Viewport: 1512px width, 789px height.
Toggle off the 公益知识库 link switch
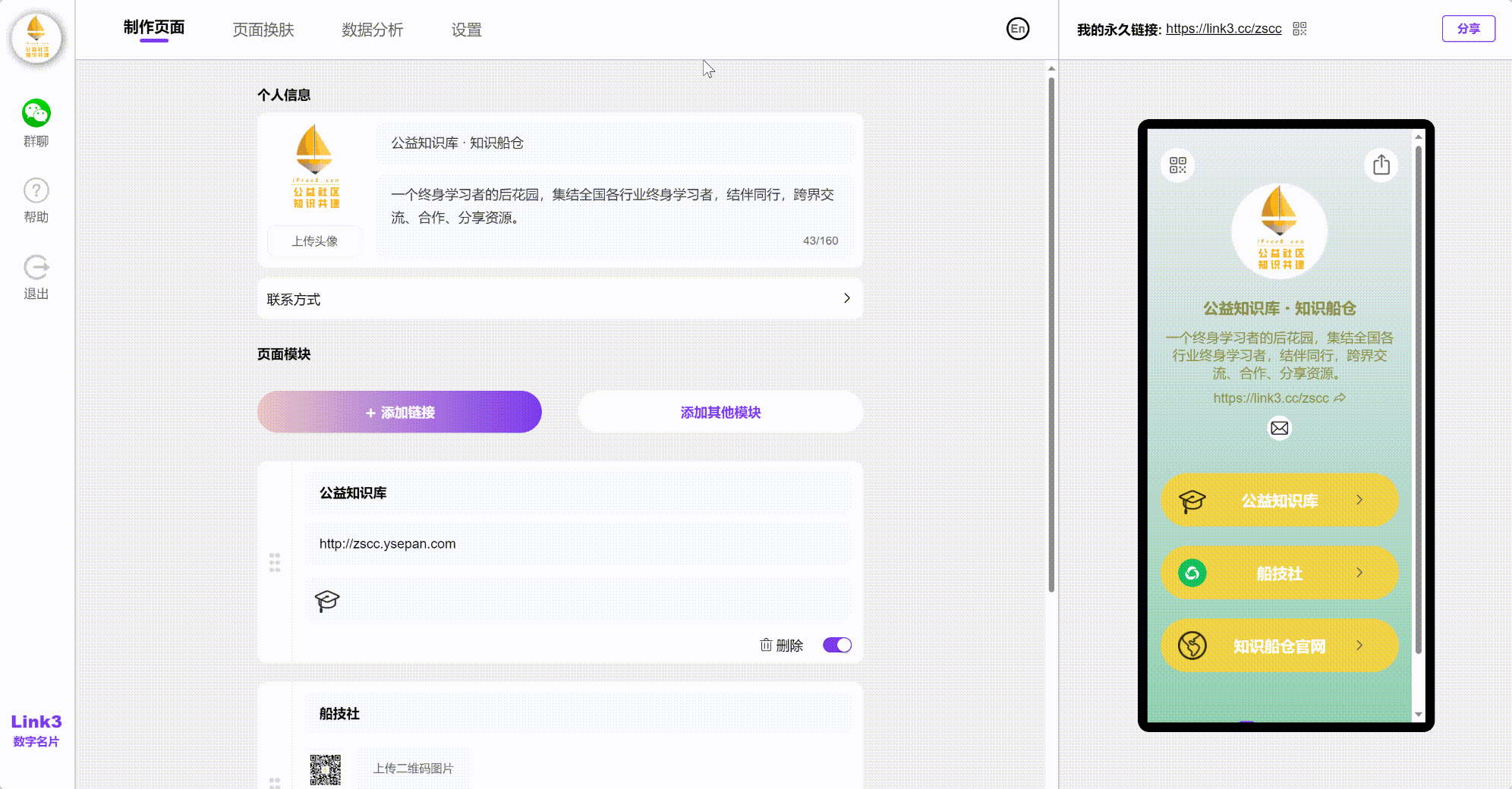tap(836, 645)
